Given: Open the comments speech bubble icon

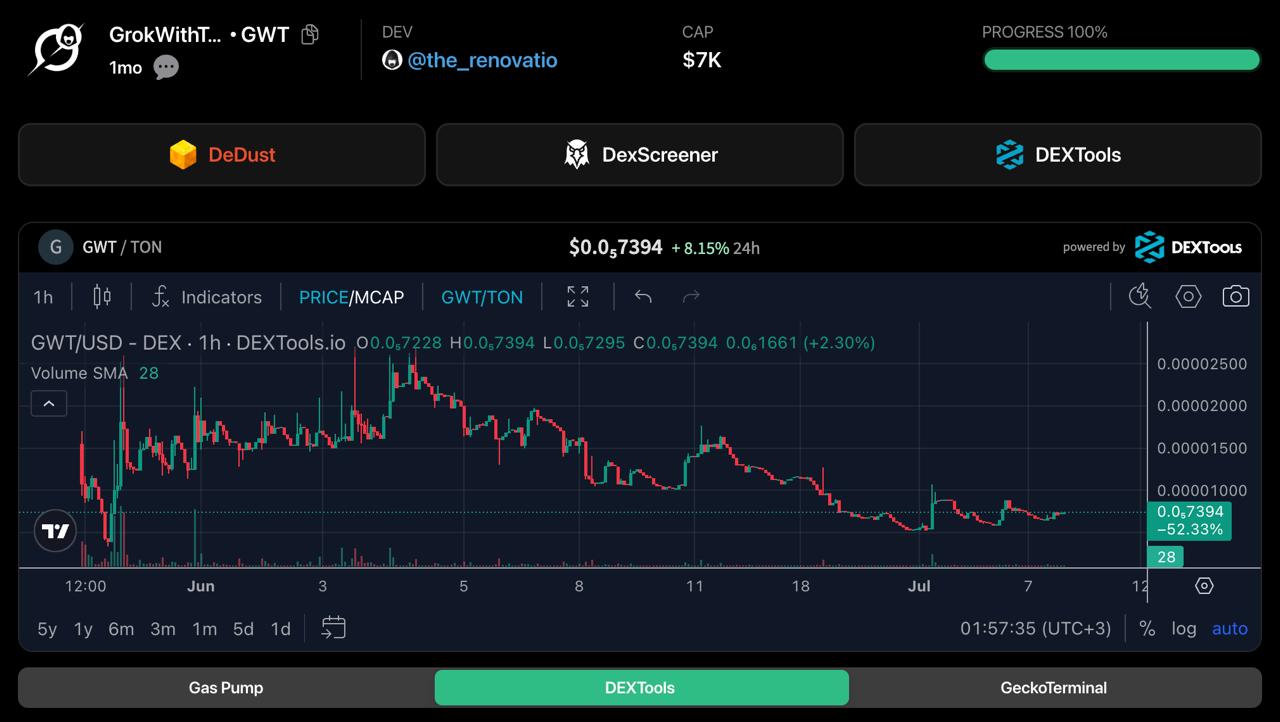Looking at the screenshot, I should pyautogui.click(x=166, y=67).
